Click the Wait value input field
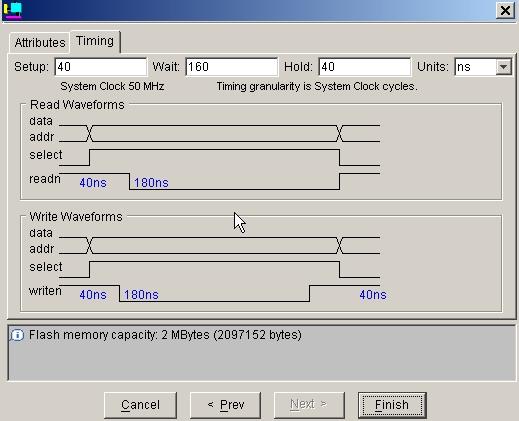Screen dimensions: 519x421 pyautogui.click(x=232, y=67)
